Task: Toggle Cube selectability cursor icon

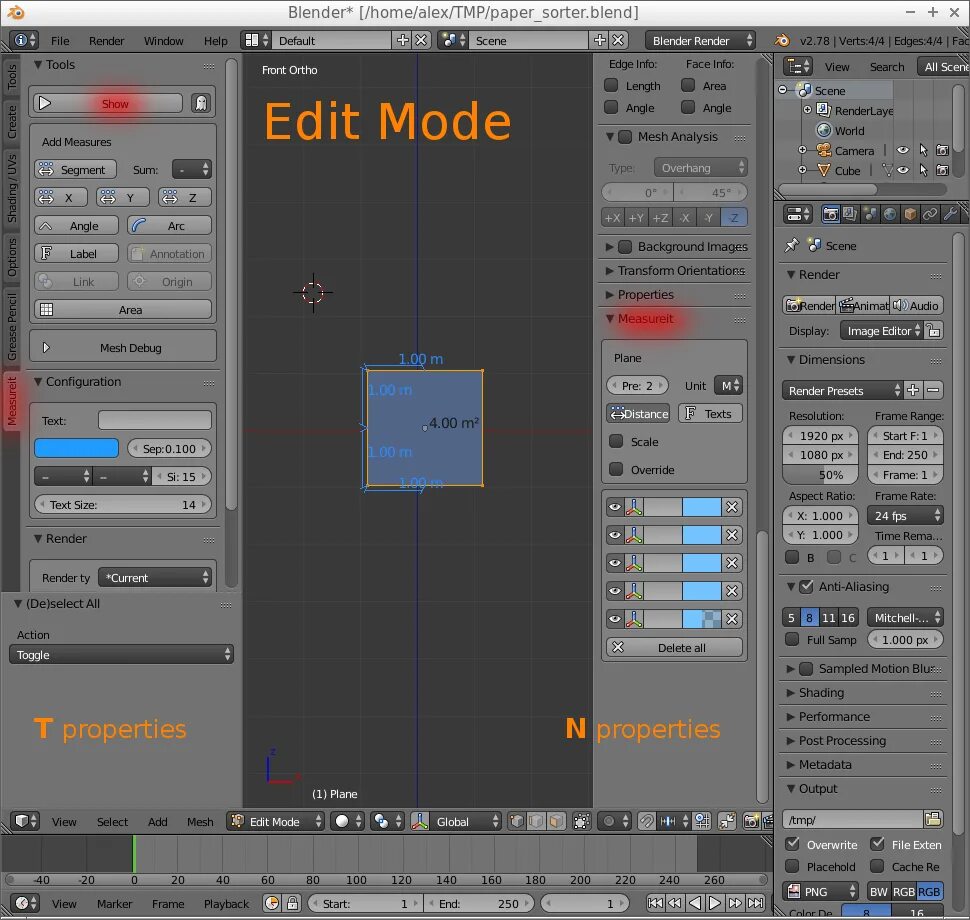Action: coord(923,170)
